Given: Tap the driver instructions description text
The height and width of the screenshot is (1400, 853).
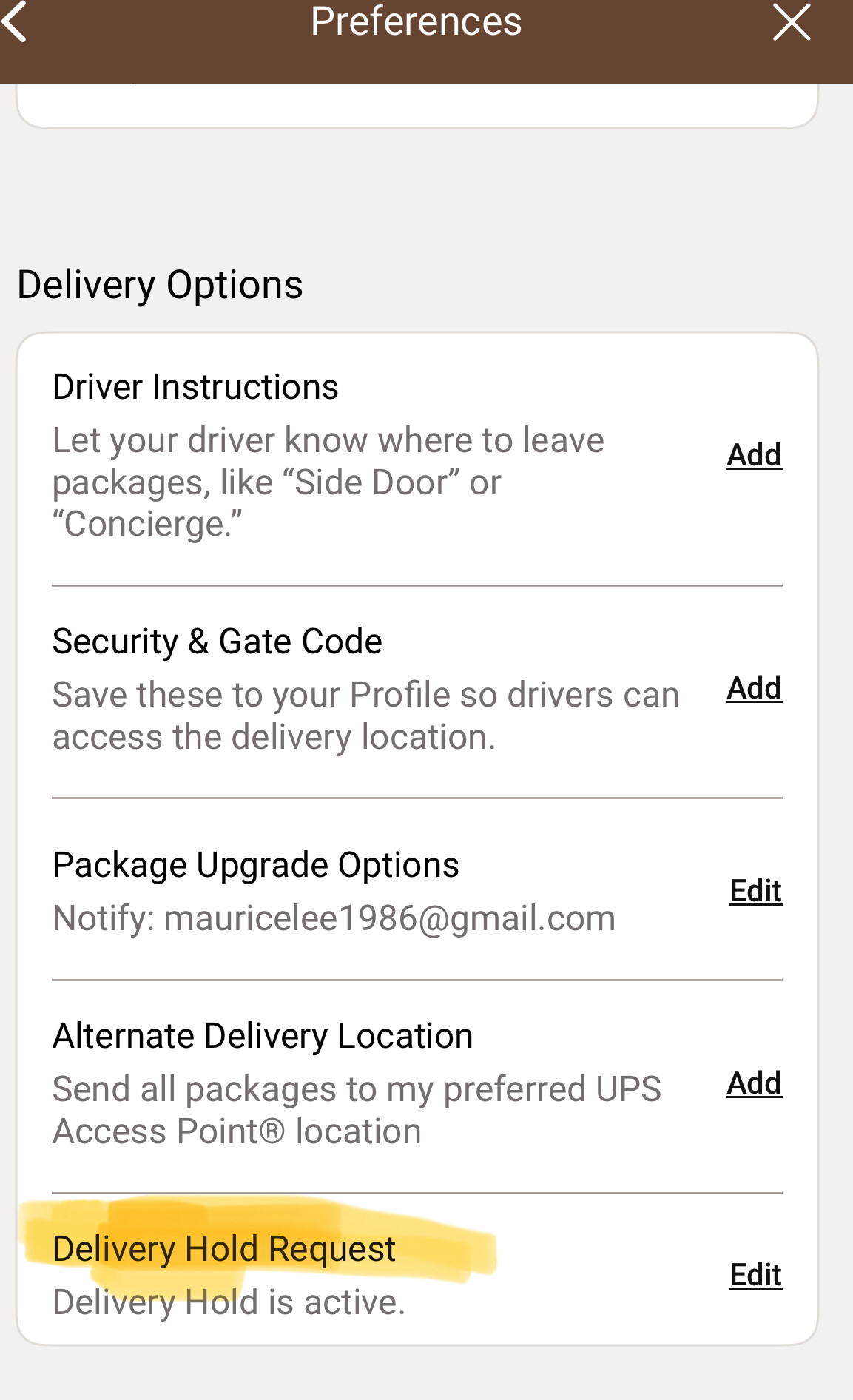Looking at the screenshot, I should (328, 482).
